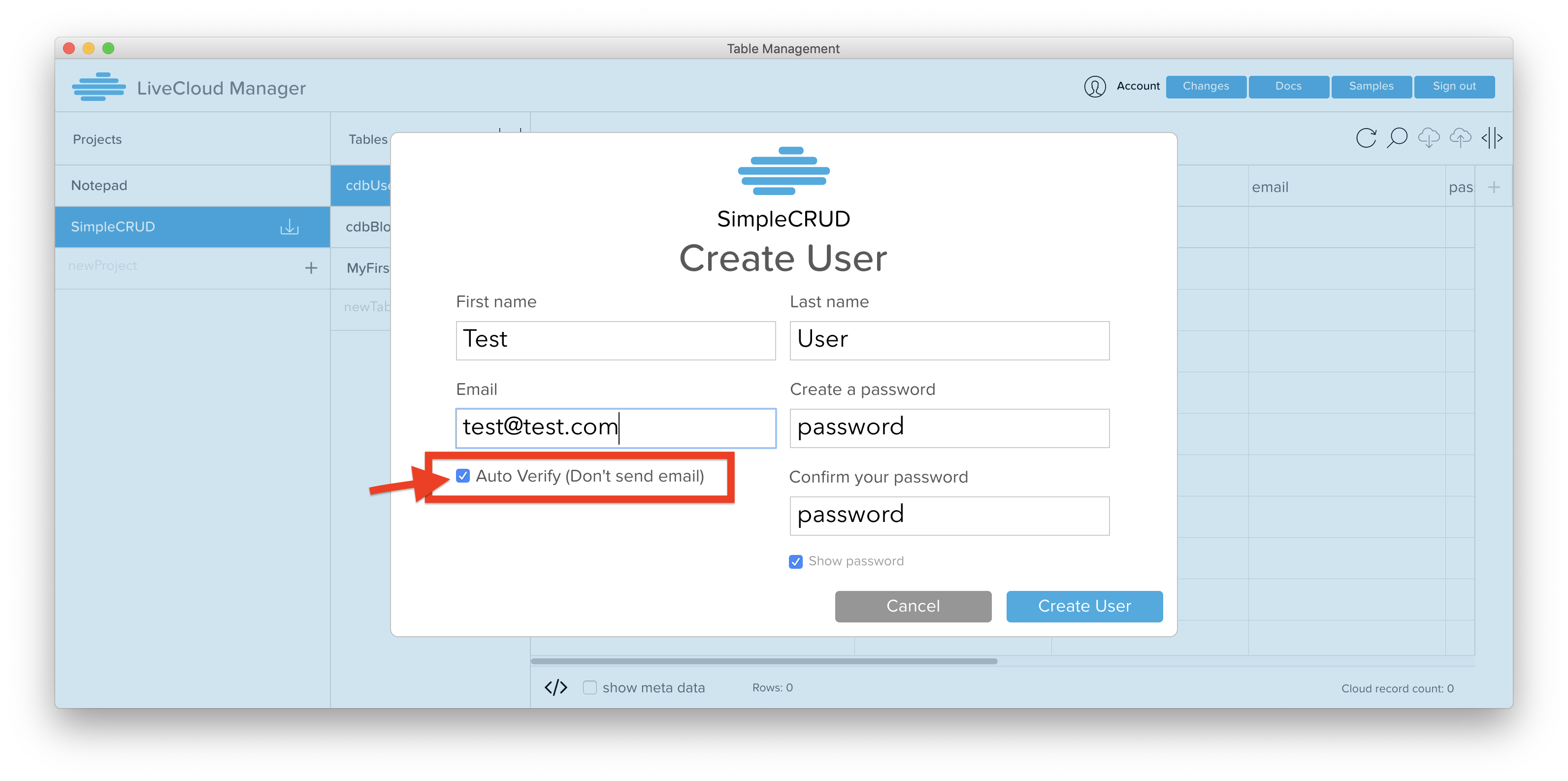
Task: Toggle the Show password checkbox
Action: point(795,561)
